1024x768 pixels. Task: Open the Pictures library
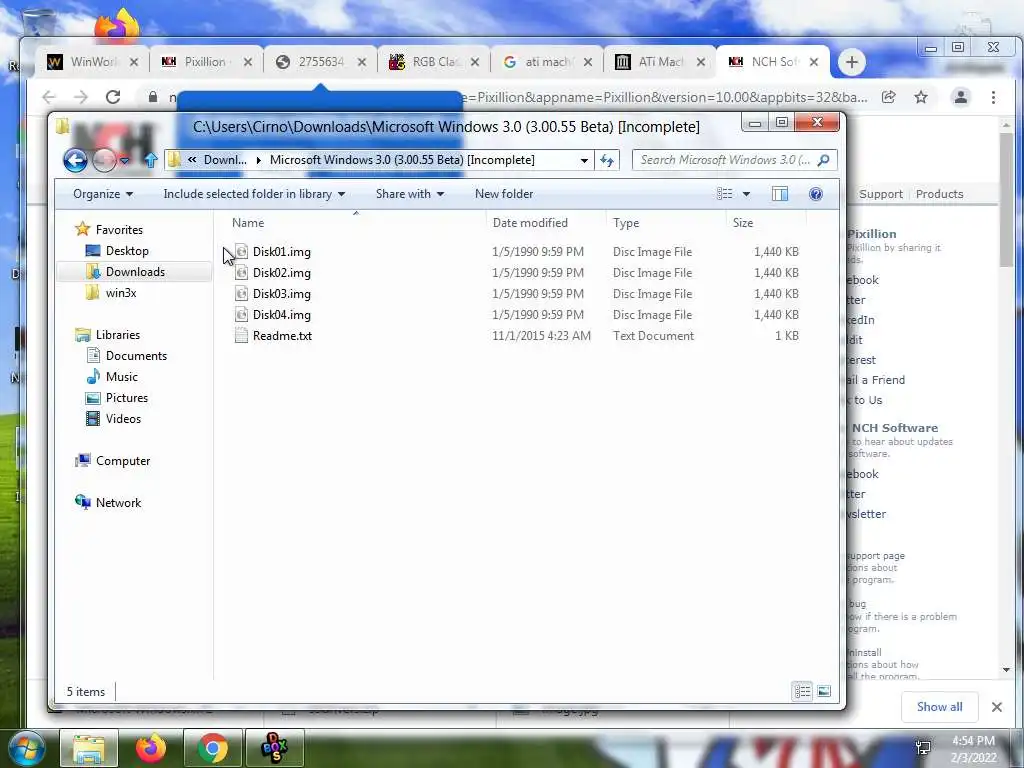(127, 398)
